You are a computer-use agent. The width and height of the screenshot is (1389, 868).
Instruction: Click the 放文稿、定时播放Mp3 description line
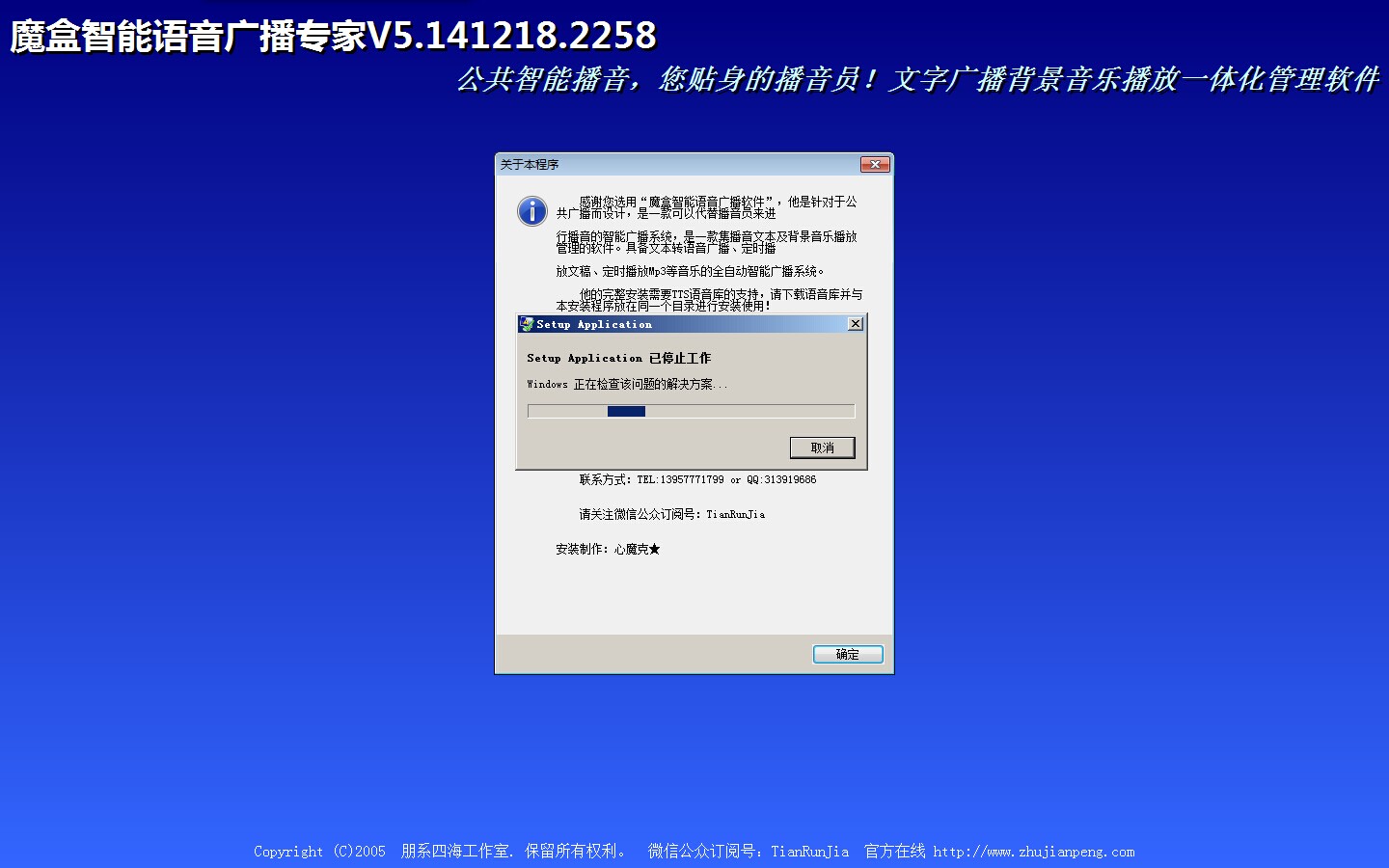pyautogui.click(x=690, y=271)
